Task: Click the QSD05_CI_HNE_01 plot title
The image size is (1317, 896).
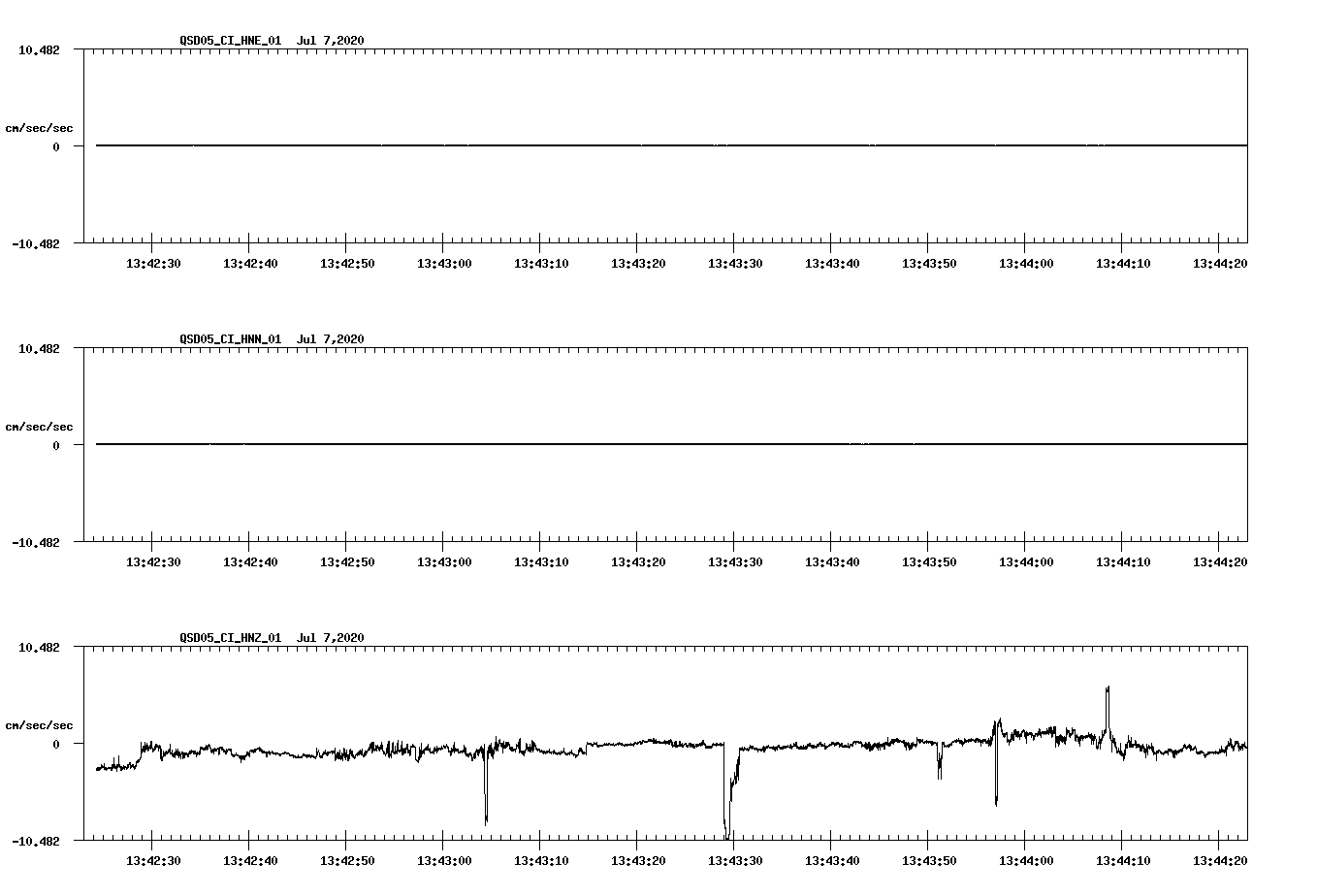Action: tap(272, 40)
